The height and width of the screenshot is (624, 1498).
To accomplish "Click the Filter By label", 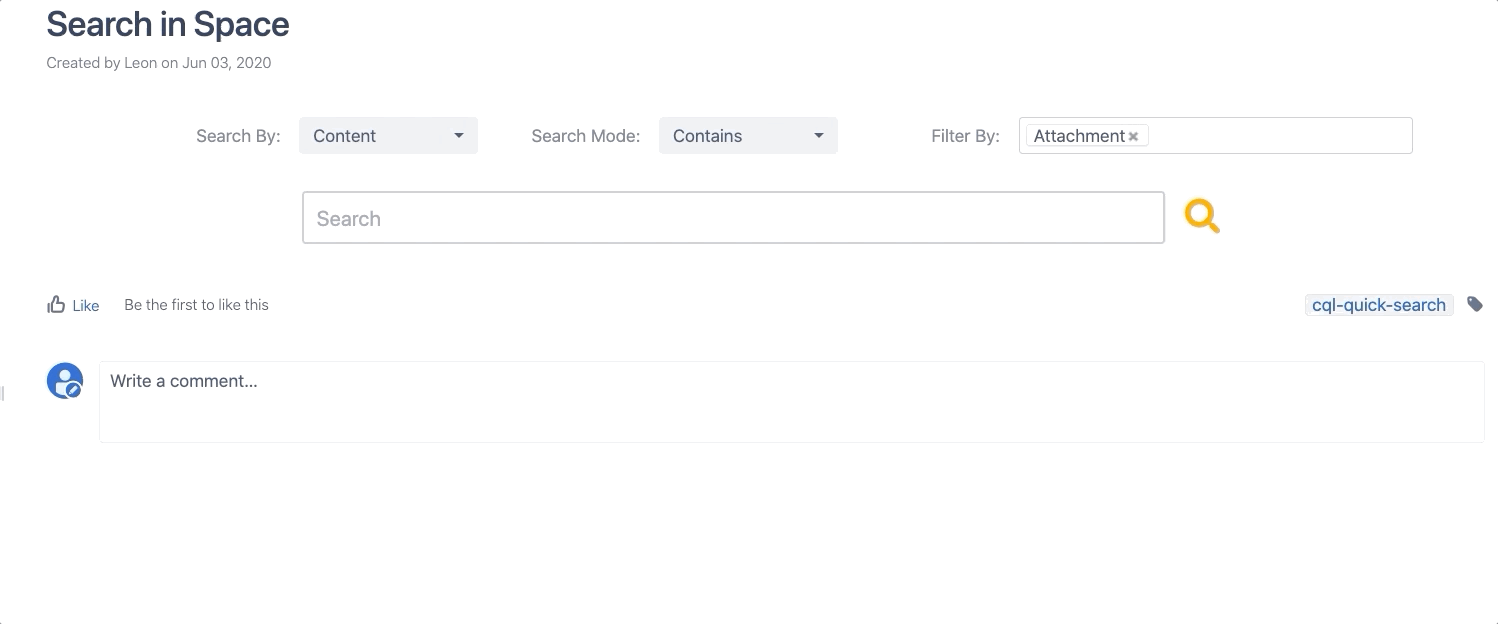I will point(965,136).
